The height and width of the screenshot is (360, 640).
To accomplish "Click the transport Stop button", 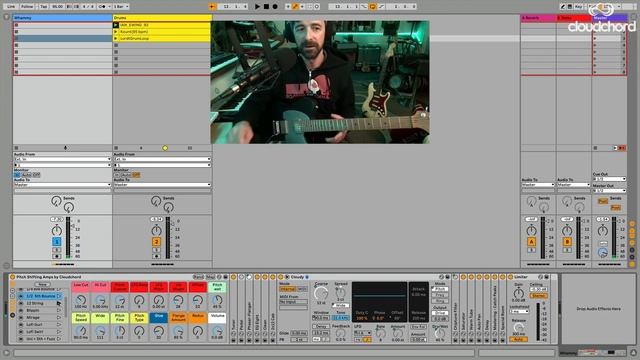I will pos(266,7).
